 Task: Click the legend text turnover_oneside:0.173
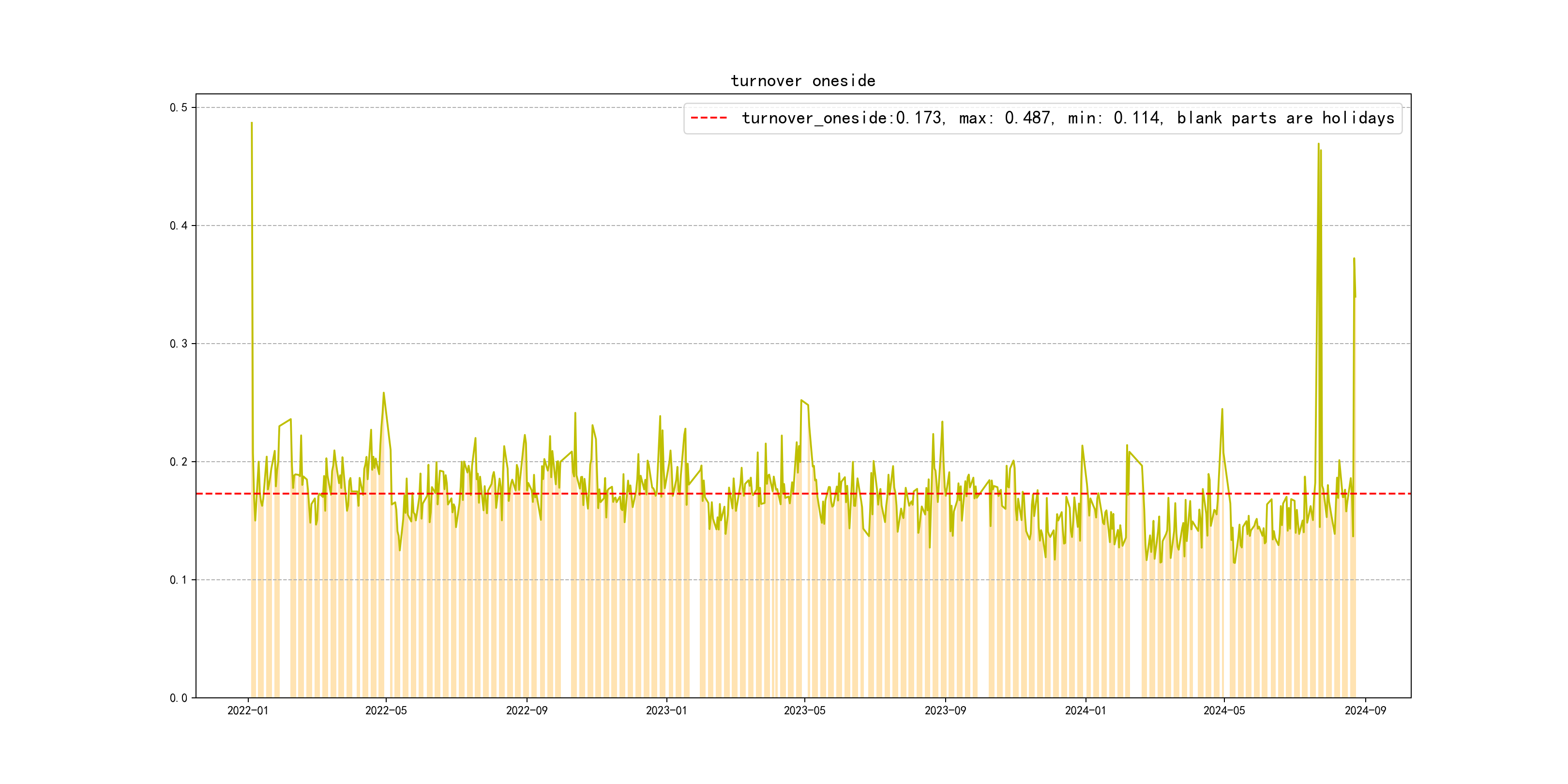coord(843,118)
